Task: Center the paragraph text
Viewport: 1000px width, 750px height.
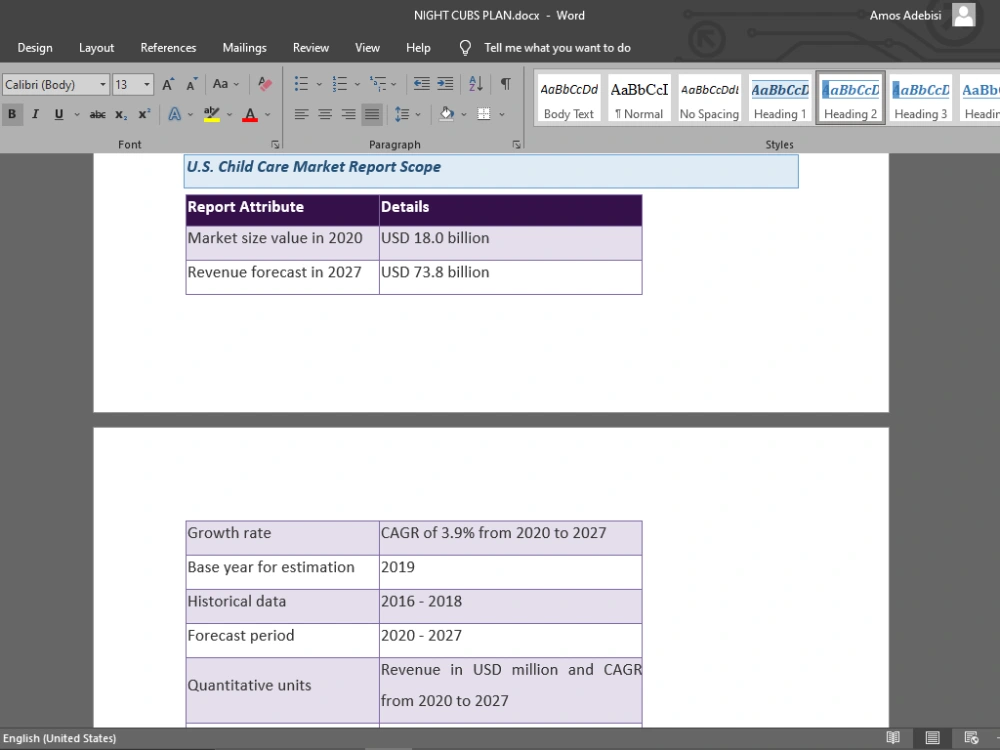Action: click(x=325, y=115)
